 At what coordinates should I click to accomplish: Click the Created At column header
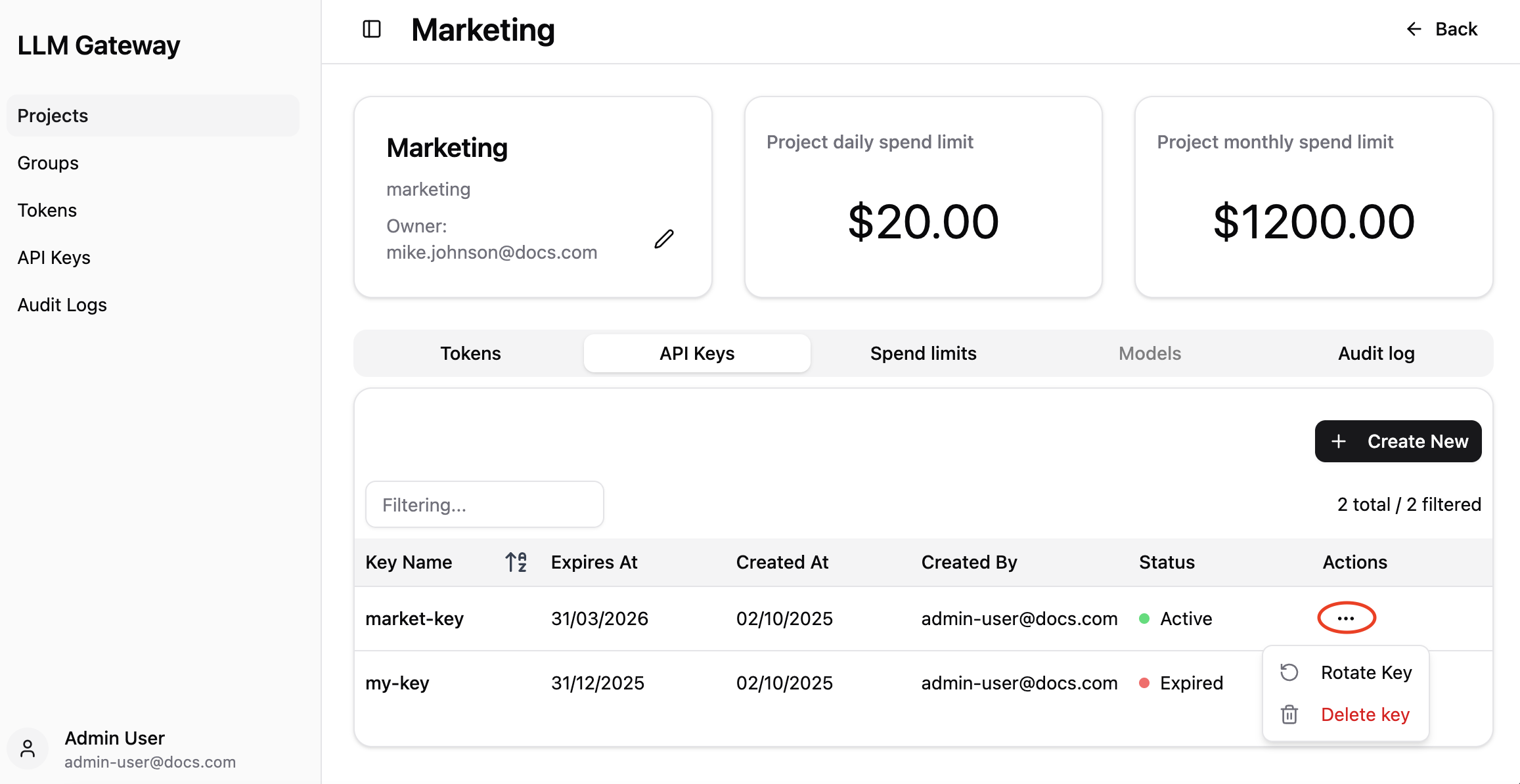click(x=782, y=562)
